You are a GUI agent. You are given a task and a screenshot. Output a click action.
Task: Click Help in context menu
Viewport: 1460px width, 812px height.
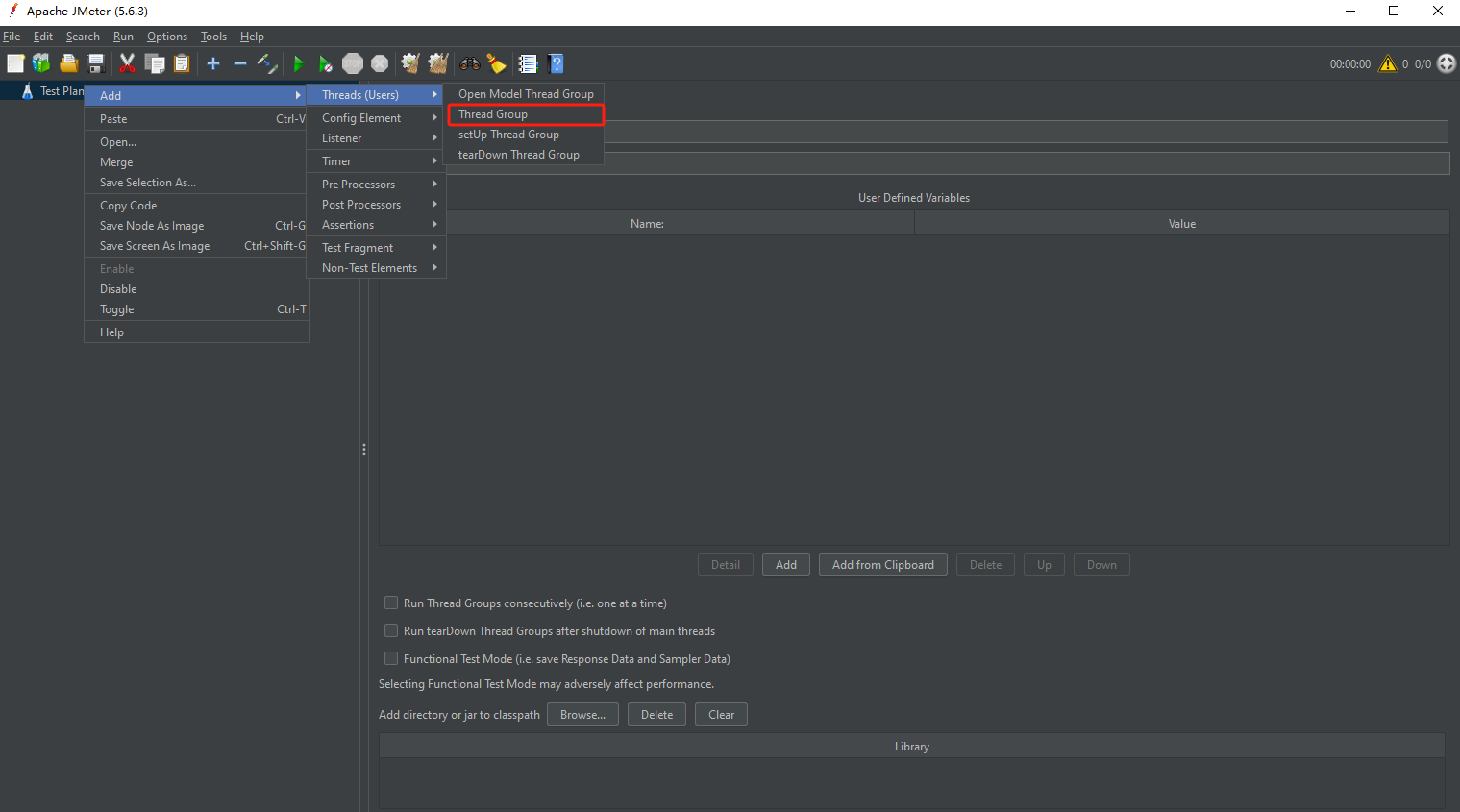(197, 332)
